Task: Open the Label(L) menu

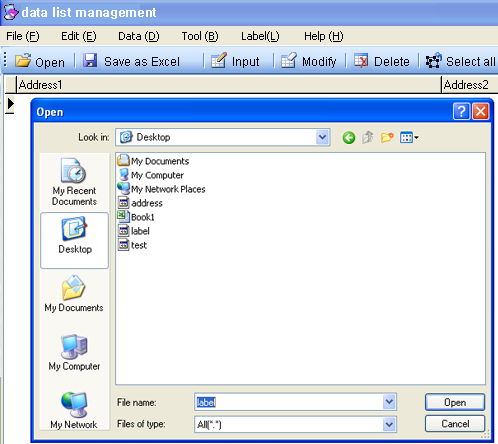Action: point(260,36)
